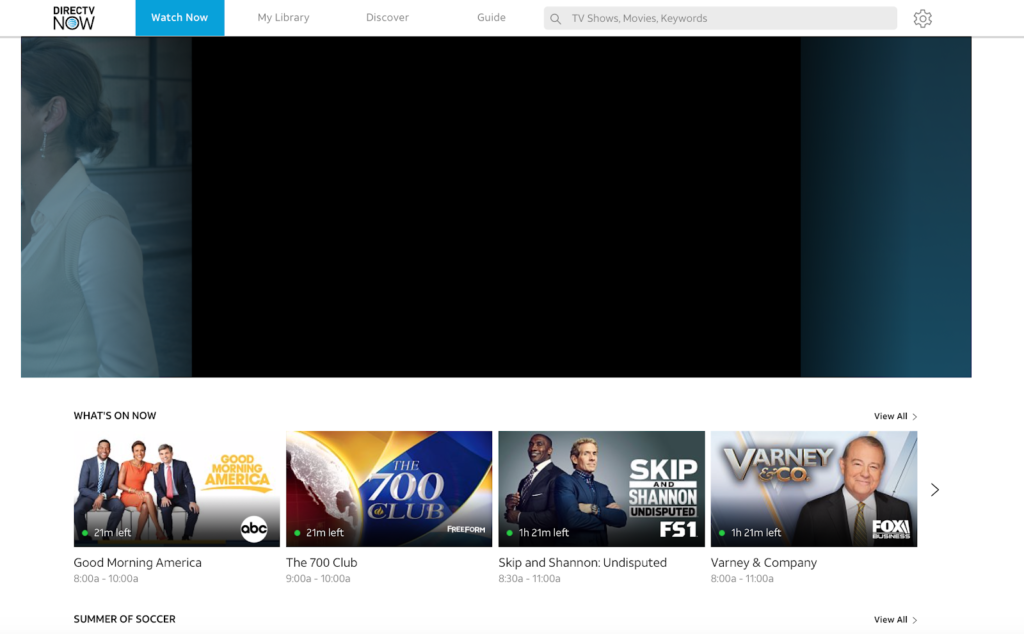The height and width of the screenshot is (634, 1024).
Task: Focus the TV Shows, Movies, Keywords search field
Action: [x=720, y=18]
